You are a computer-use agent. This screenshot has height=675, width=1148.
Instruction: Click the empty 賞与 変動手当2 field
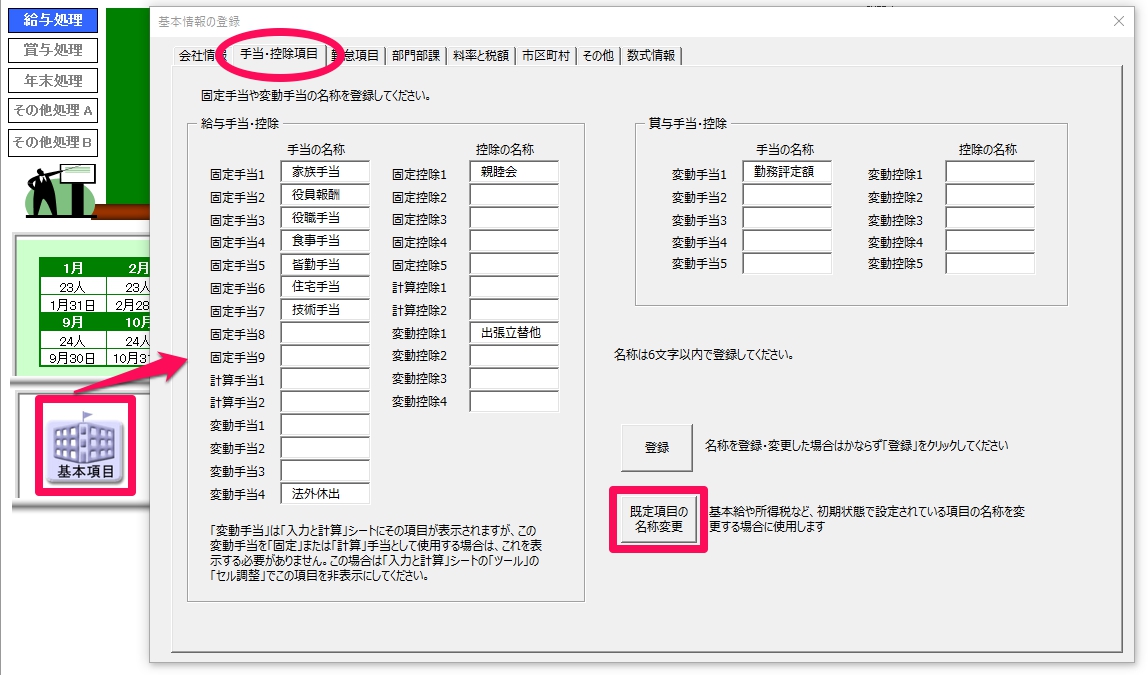787,195
